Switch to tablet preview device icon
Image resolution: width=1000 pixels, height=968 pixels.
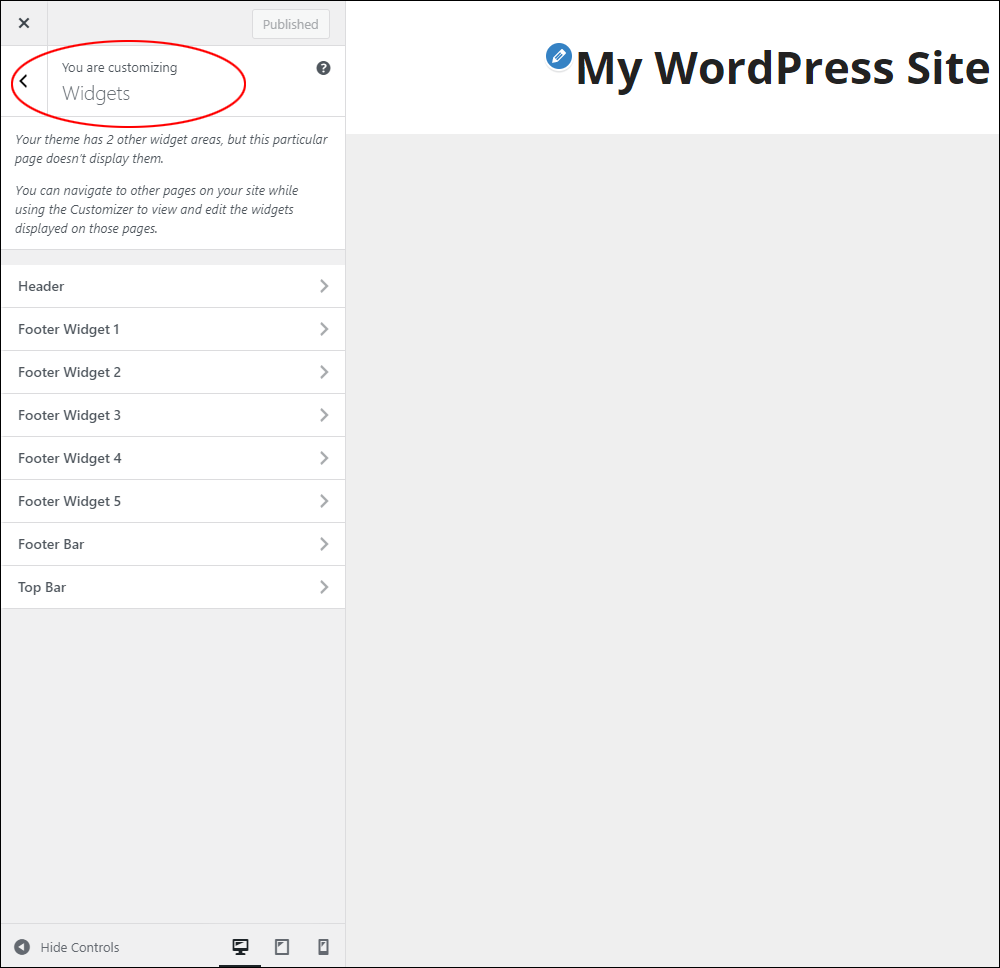tap(282, 947)
